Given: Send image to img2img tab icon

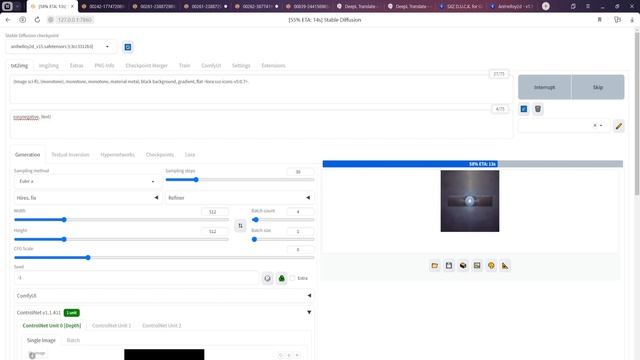Looking at the screenshot, I should (x=477, y=266).
